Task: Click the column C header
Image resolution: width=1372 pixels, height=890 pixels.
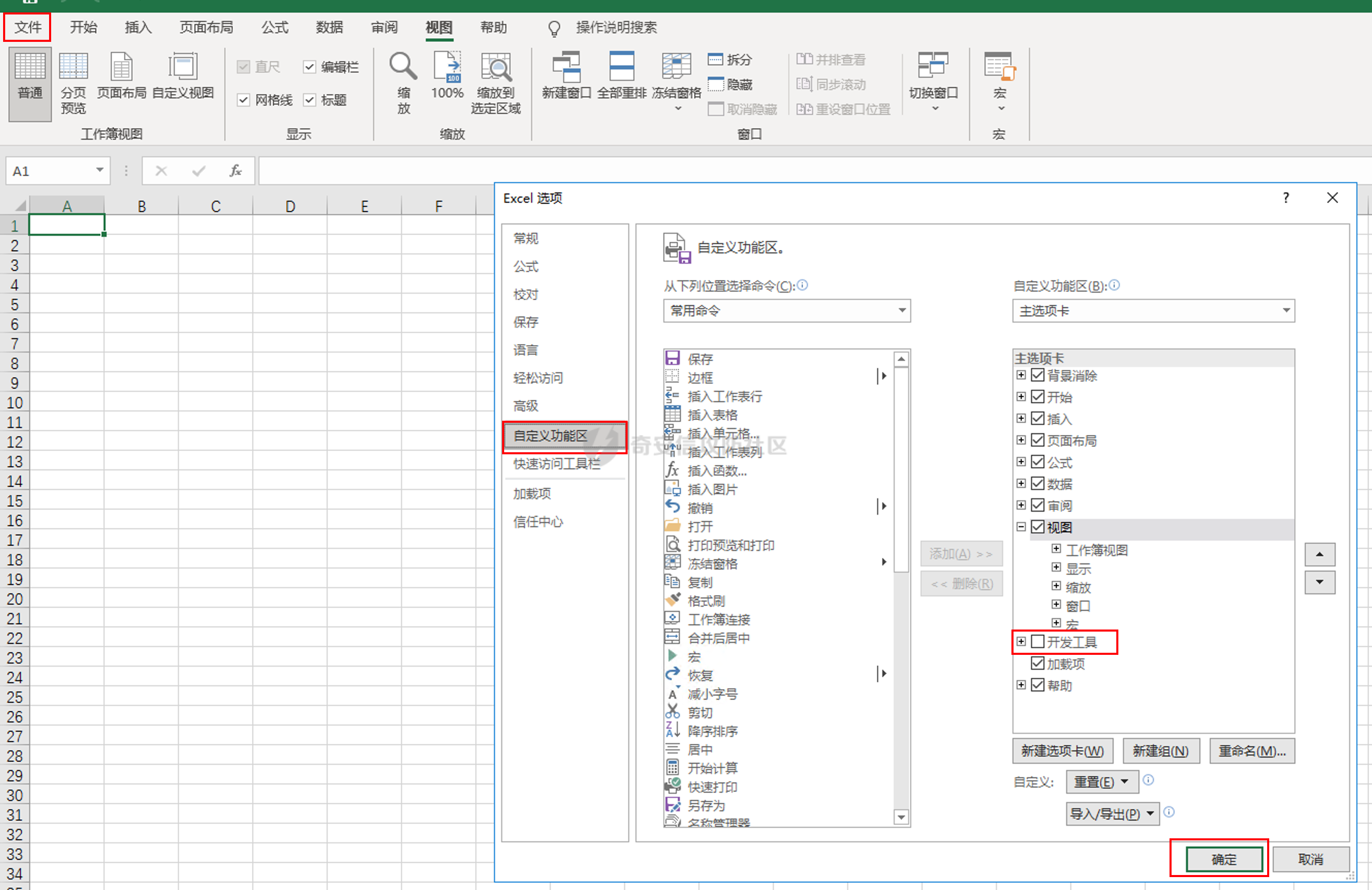Action: (215, 206)
